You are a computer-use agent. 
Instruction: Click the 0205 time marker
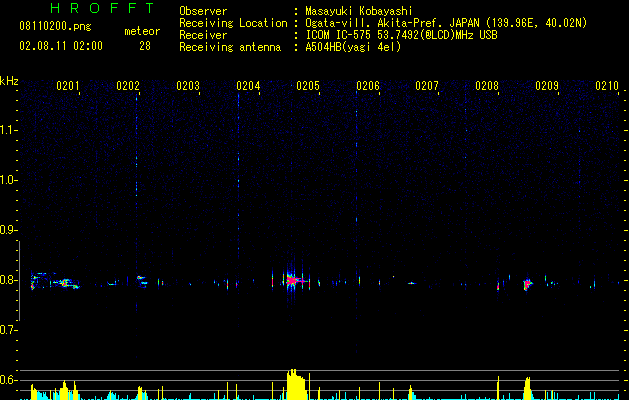pyautogui.click(x=308, y=86)
